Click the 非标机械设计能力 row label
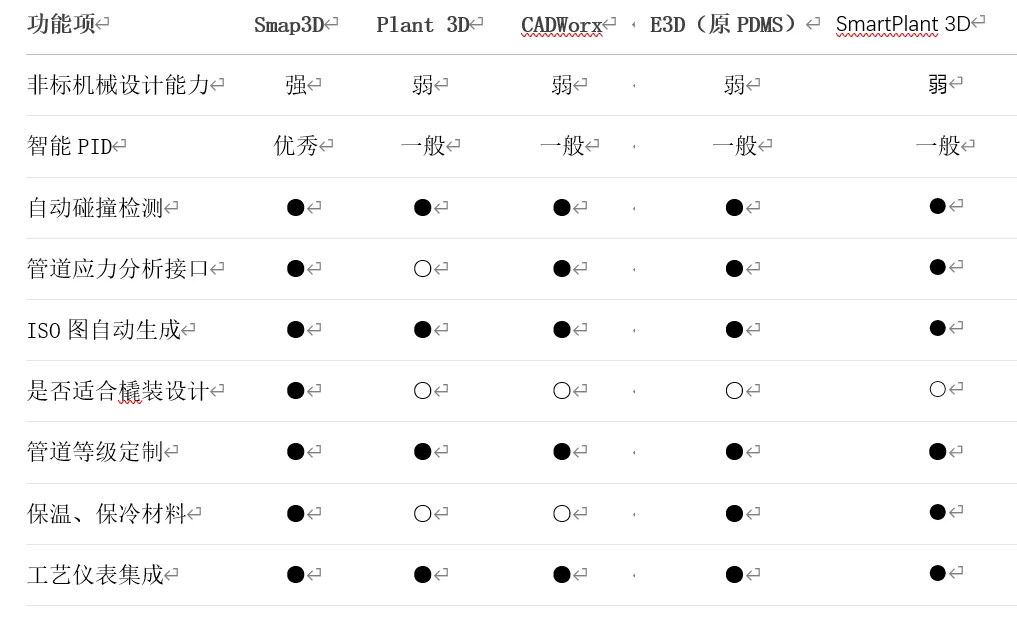This screenshot has height=624, width=1017. [x=118, y=86]
